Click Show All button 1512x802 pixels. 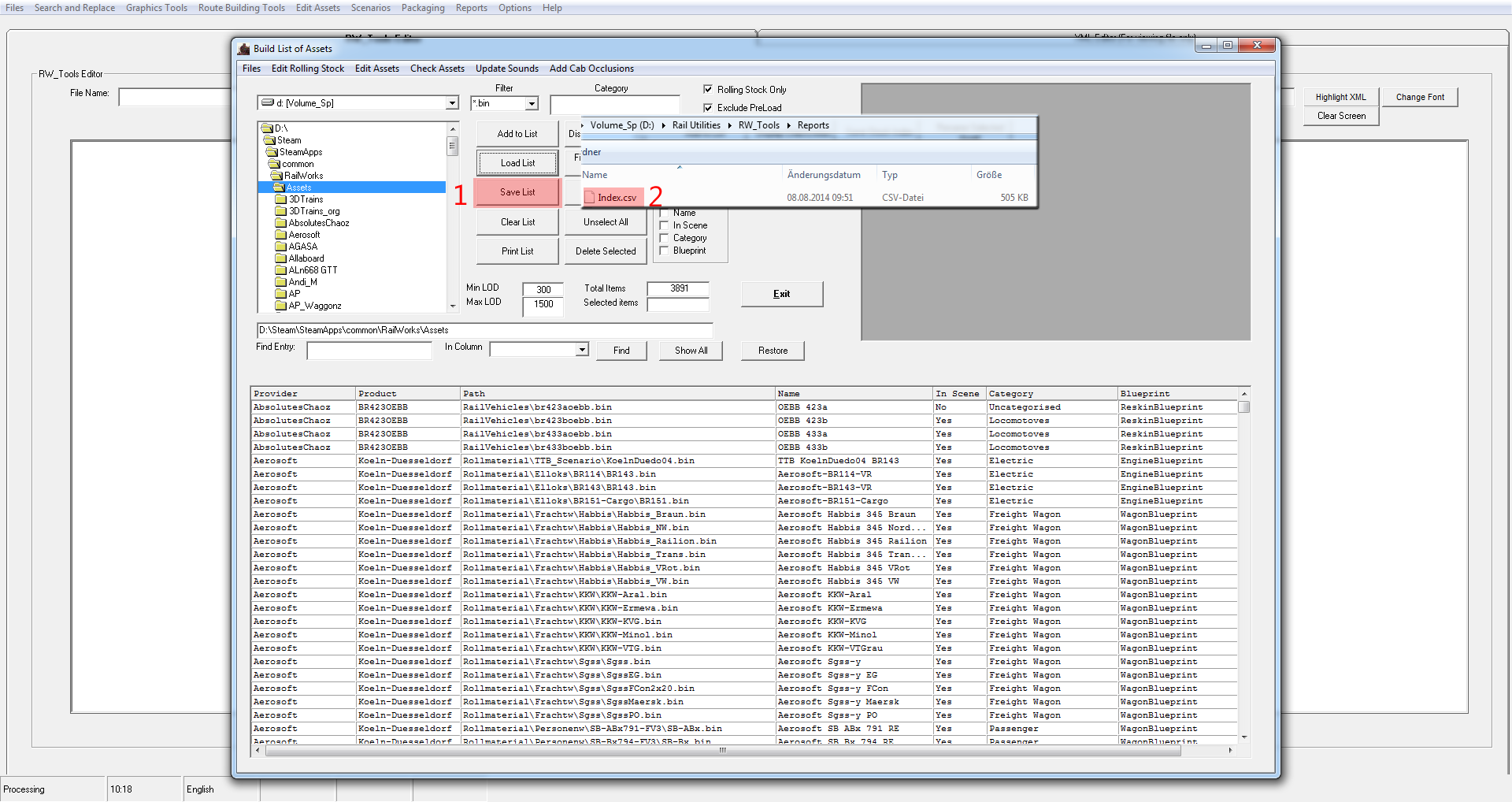coord(691,351)
